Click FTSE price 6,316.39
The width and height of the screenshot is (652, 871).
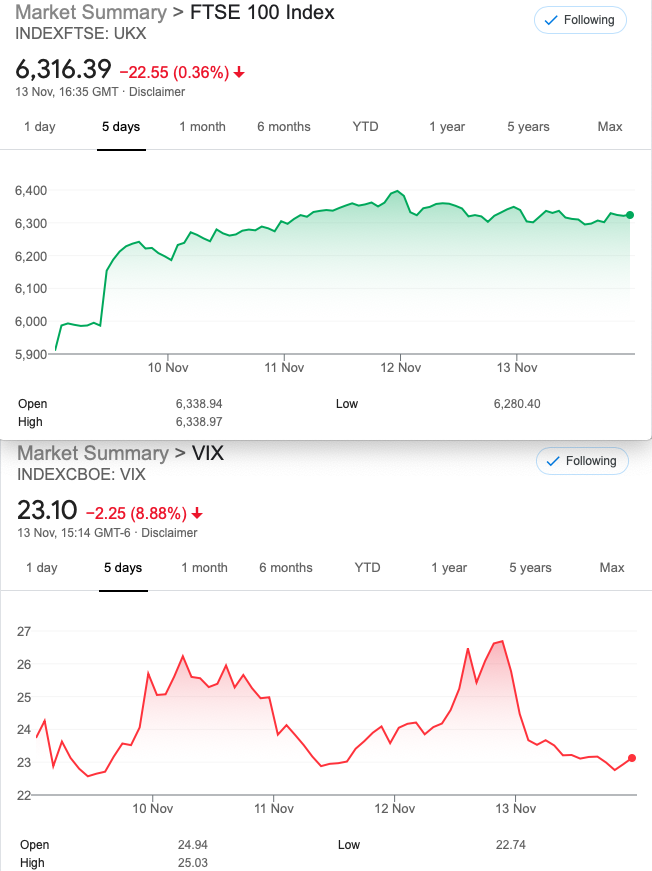click(x=63, y=69)
